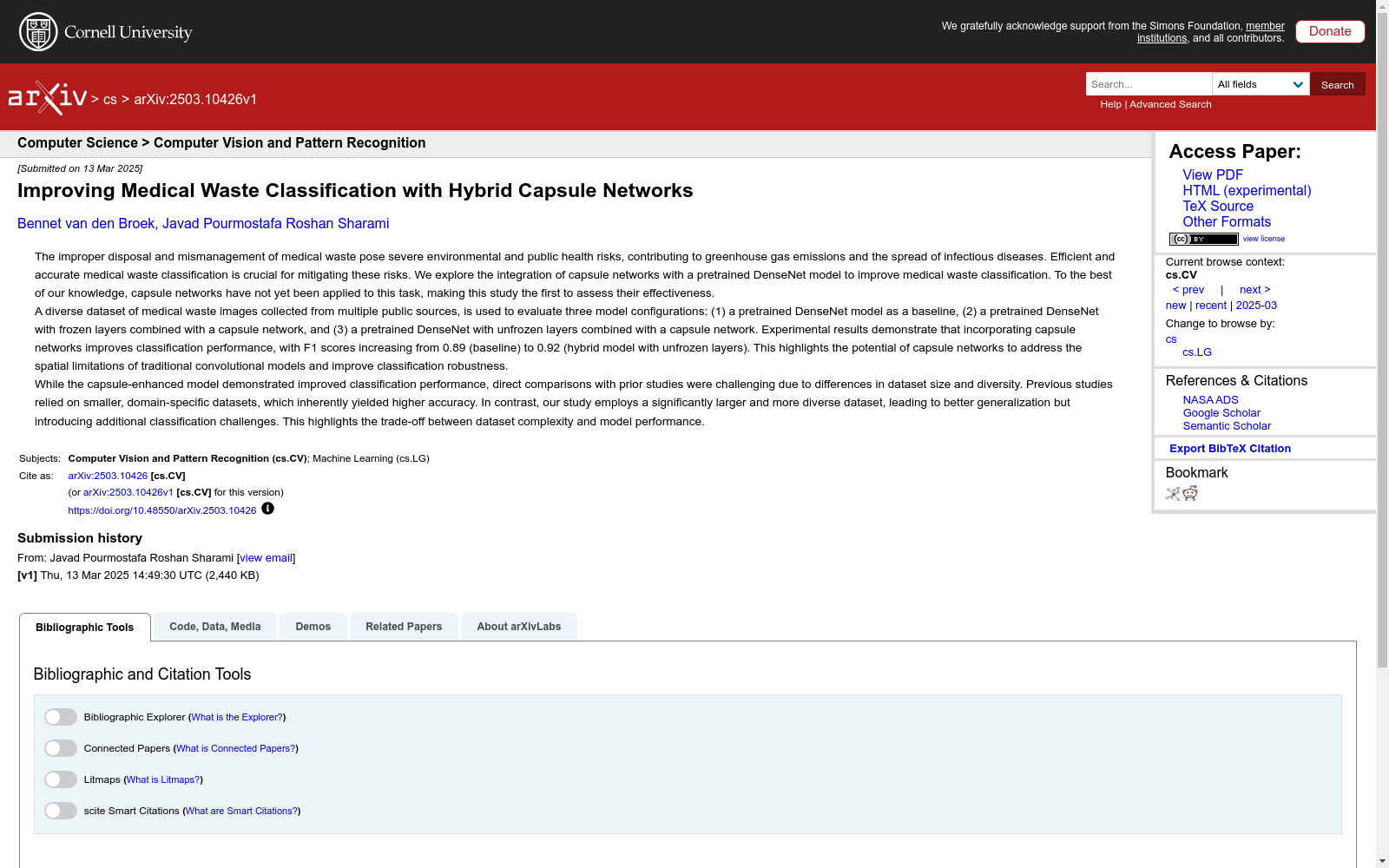
Task: Open What are Smart Citations? link
Action: pos(241,811)
